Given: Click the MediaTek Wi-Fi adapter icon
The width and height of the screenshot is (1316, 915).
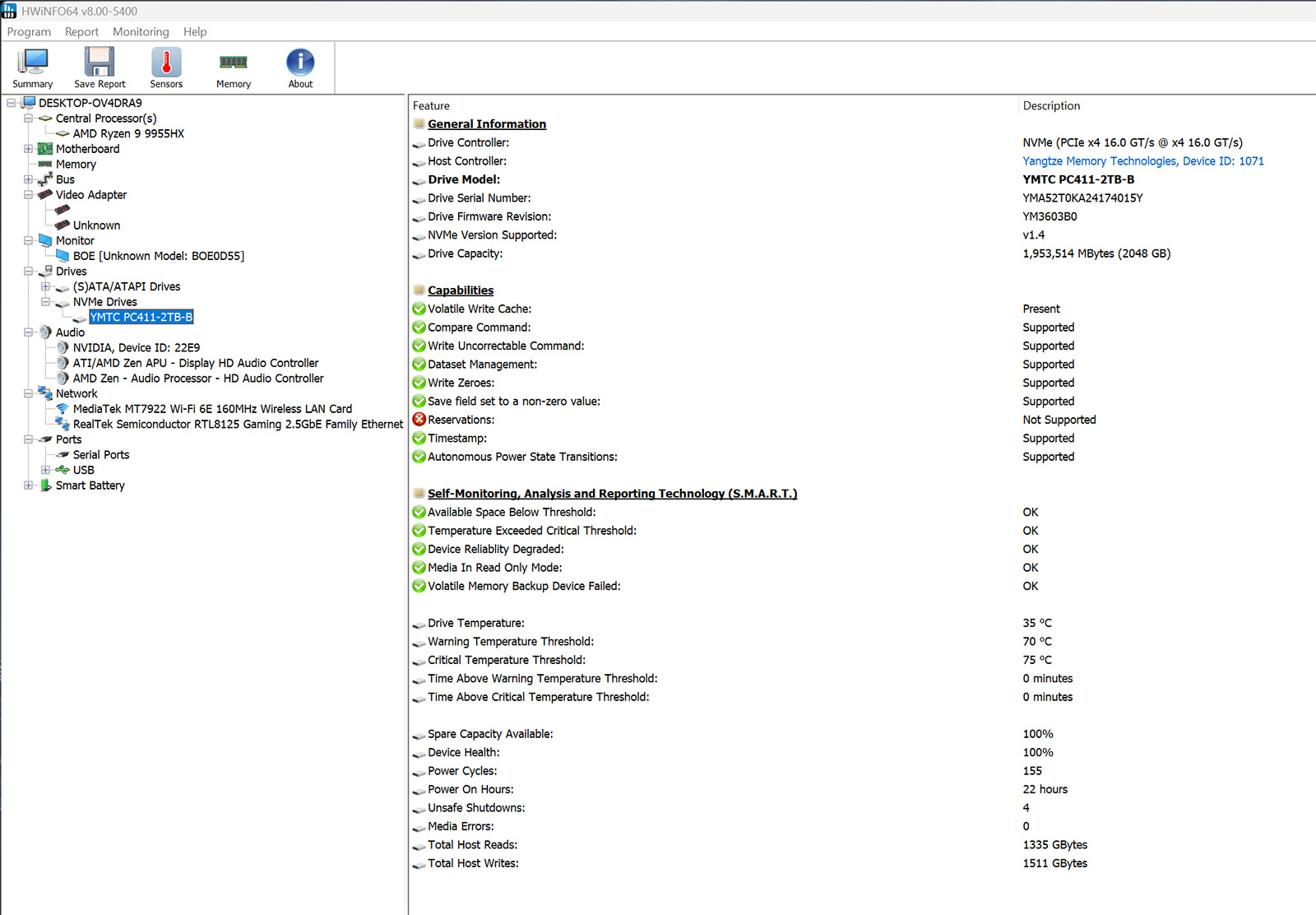Looking at the screenshot, I should click(x=63, y=409).
